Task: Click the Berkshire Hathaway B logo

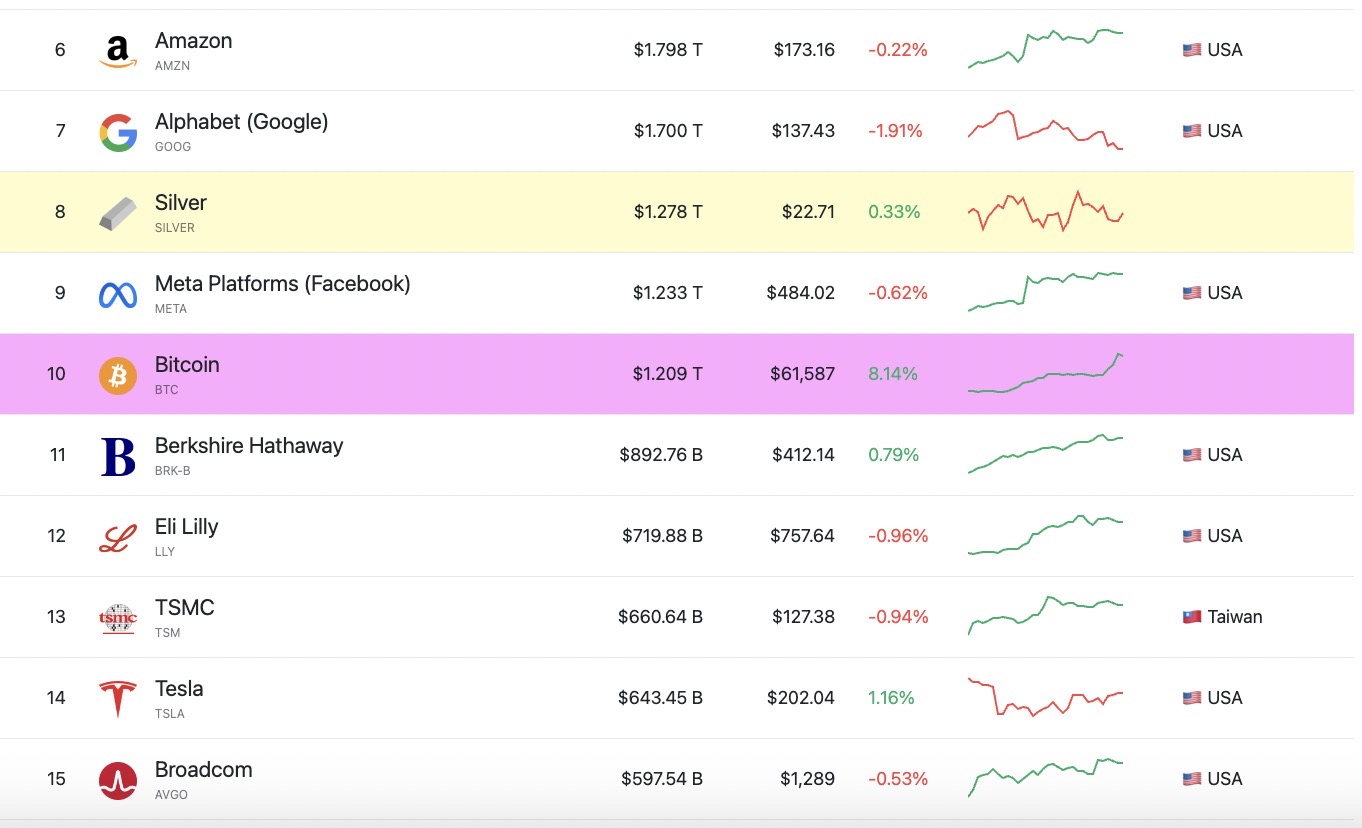Action: (x=118, y=456)
